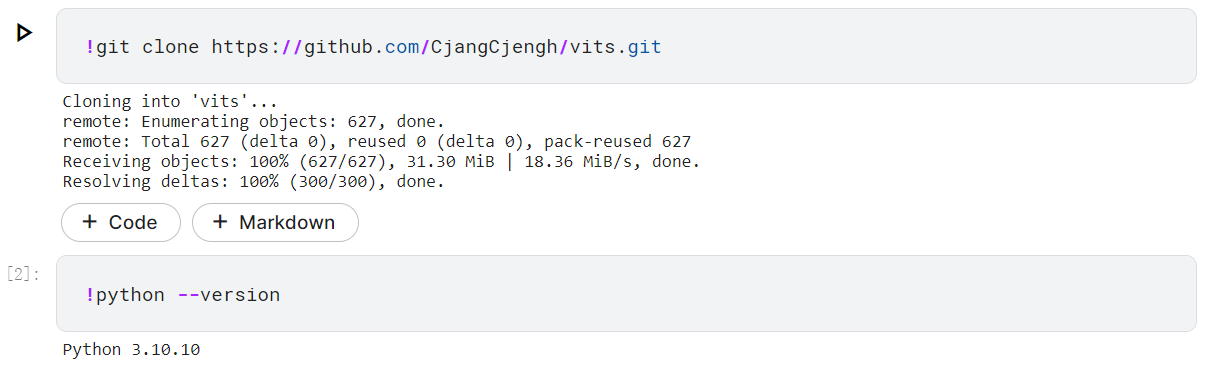The width and height of the screenshot is (1208, 380).
Task: Click the plus icon on Code button
Action: click(90, 222)
